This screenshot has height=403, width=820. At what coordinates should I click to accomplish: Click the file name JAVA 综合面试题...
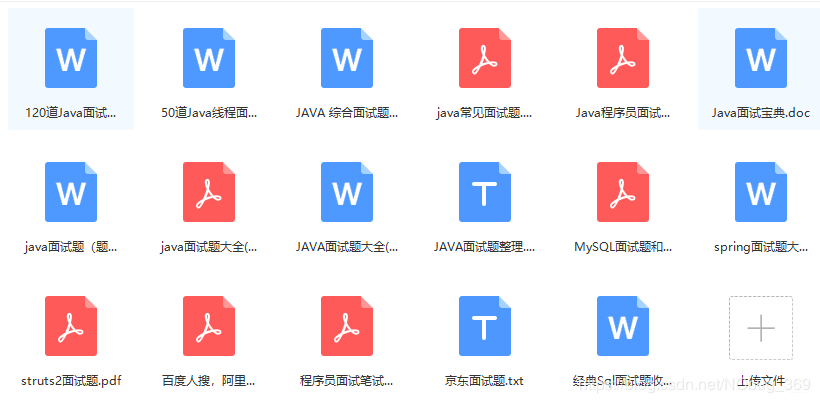(x=347, y=112)
